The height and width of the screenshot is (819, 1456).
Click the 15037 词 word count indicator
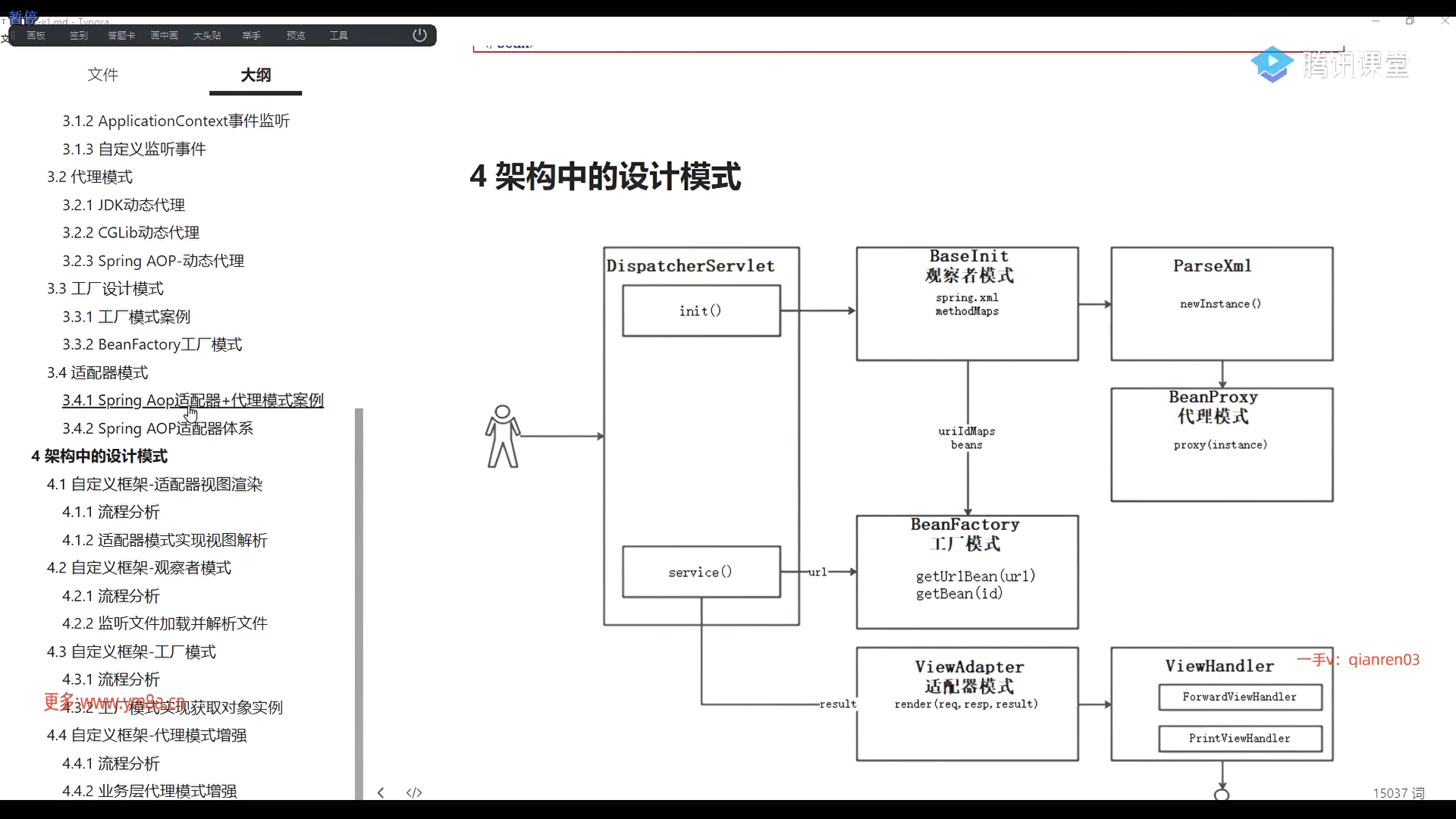(1398, 792)
